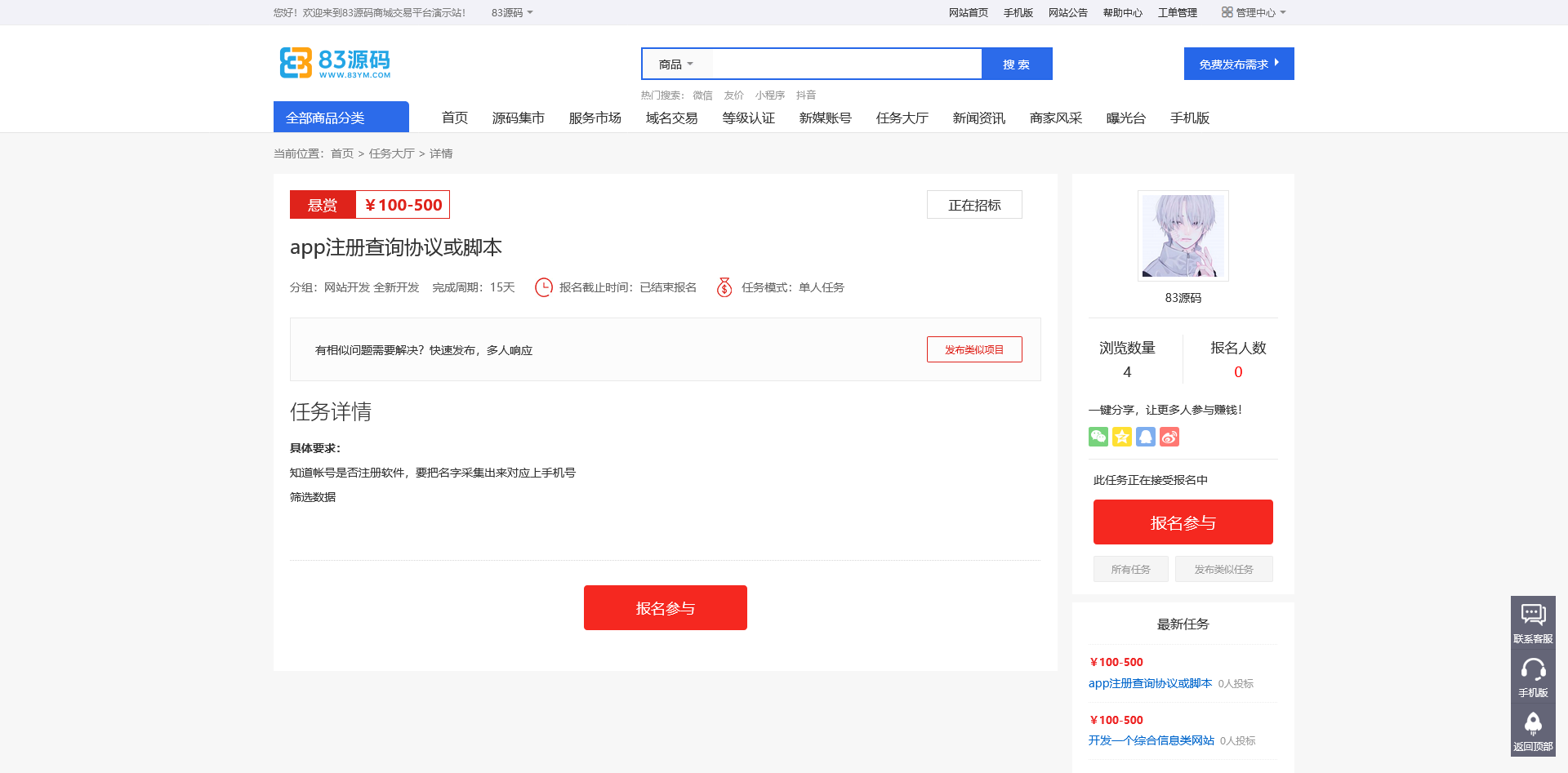Open 曝光台 nav tab
The image size is (1568, 773).
(x=1126, y=118)
